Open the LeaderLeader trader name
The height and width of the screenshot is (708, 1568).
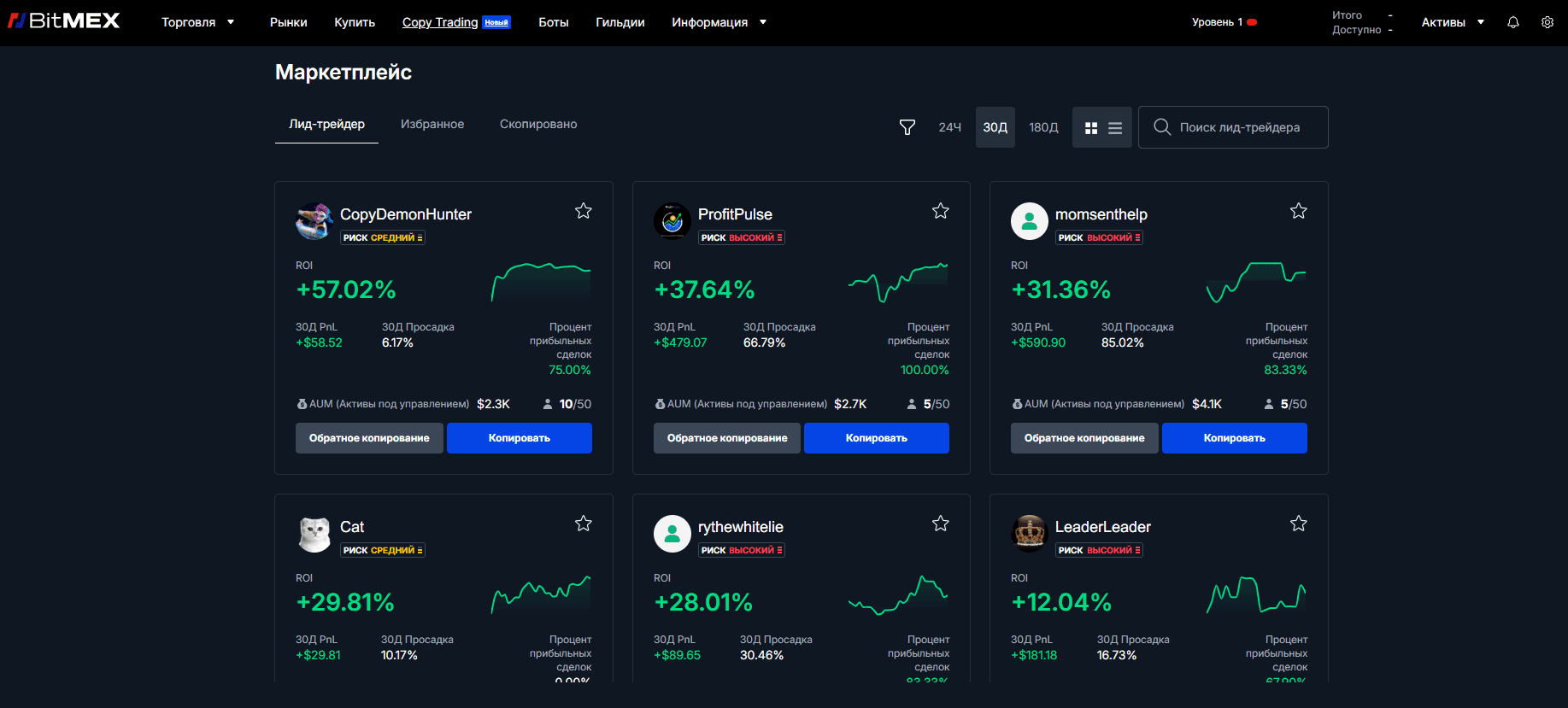[1103, 527]
